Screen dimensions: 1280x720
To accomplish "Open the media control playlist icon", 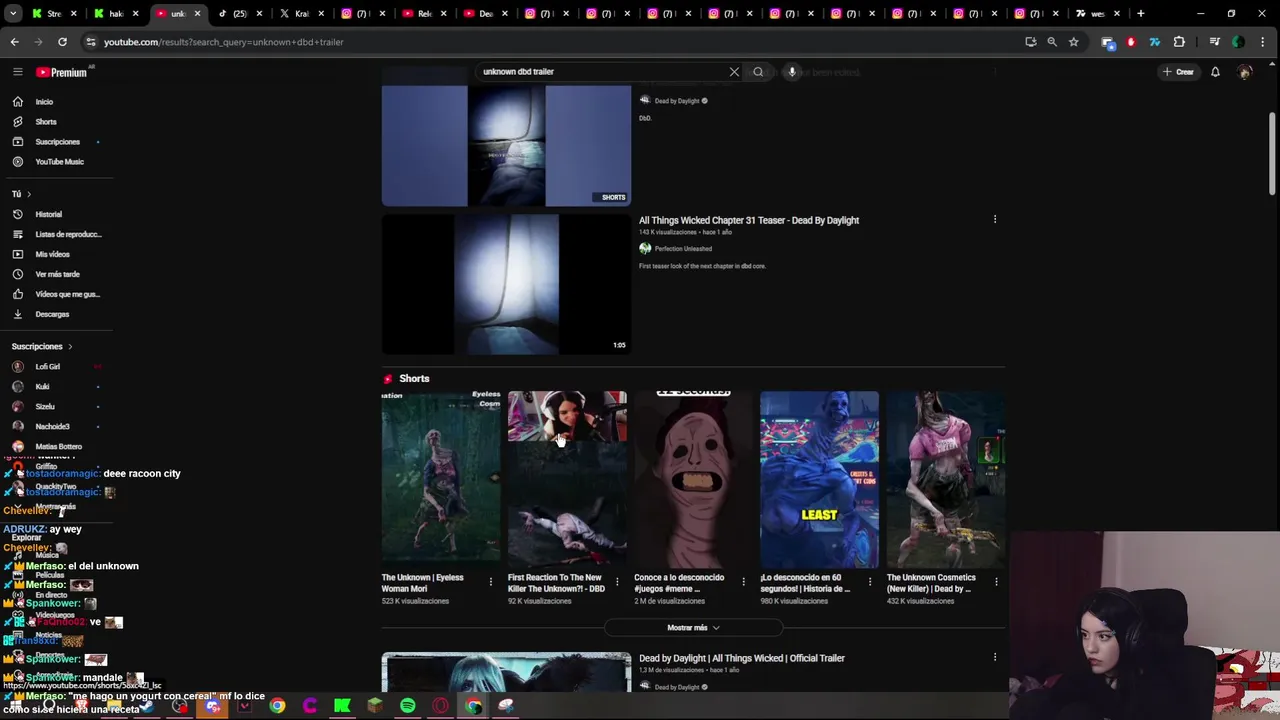I will tap(1214, 42).
